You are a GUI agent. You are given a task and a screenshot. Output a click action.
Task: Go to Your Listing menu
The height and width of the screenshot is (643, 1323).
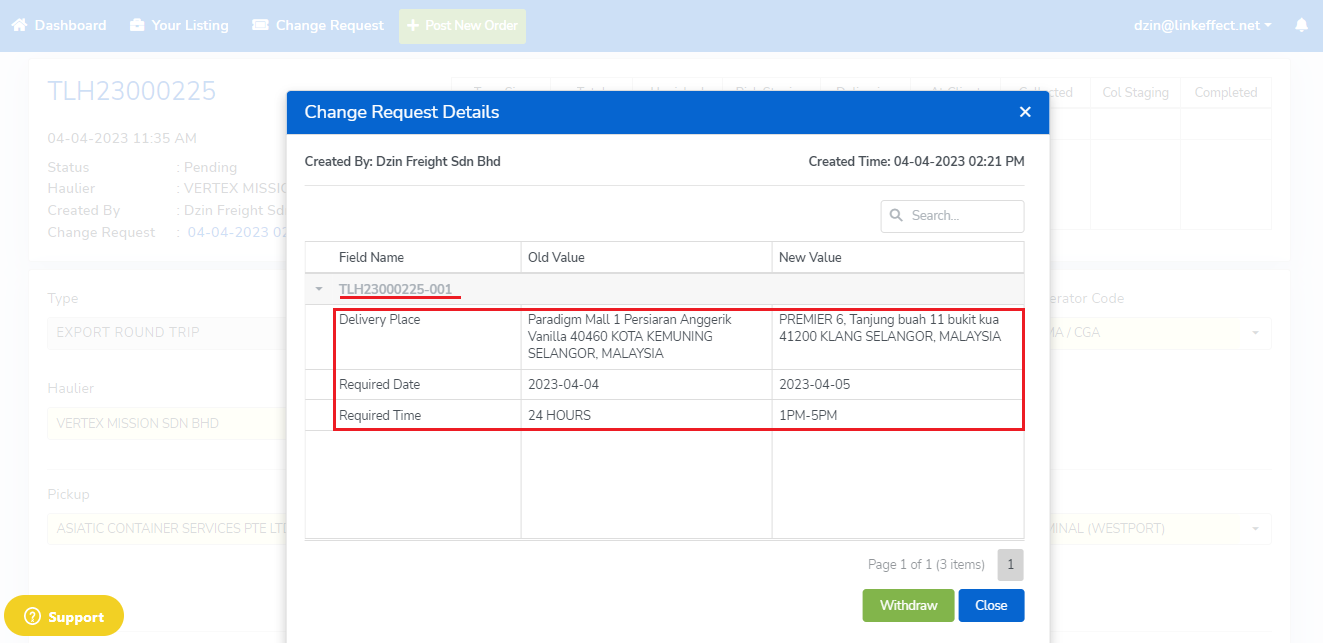(x=190, y=26)
